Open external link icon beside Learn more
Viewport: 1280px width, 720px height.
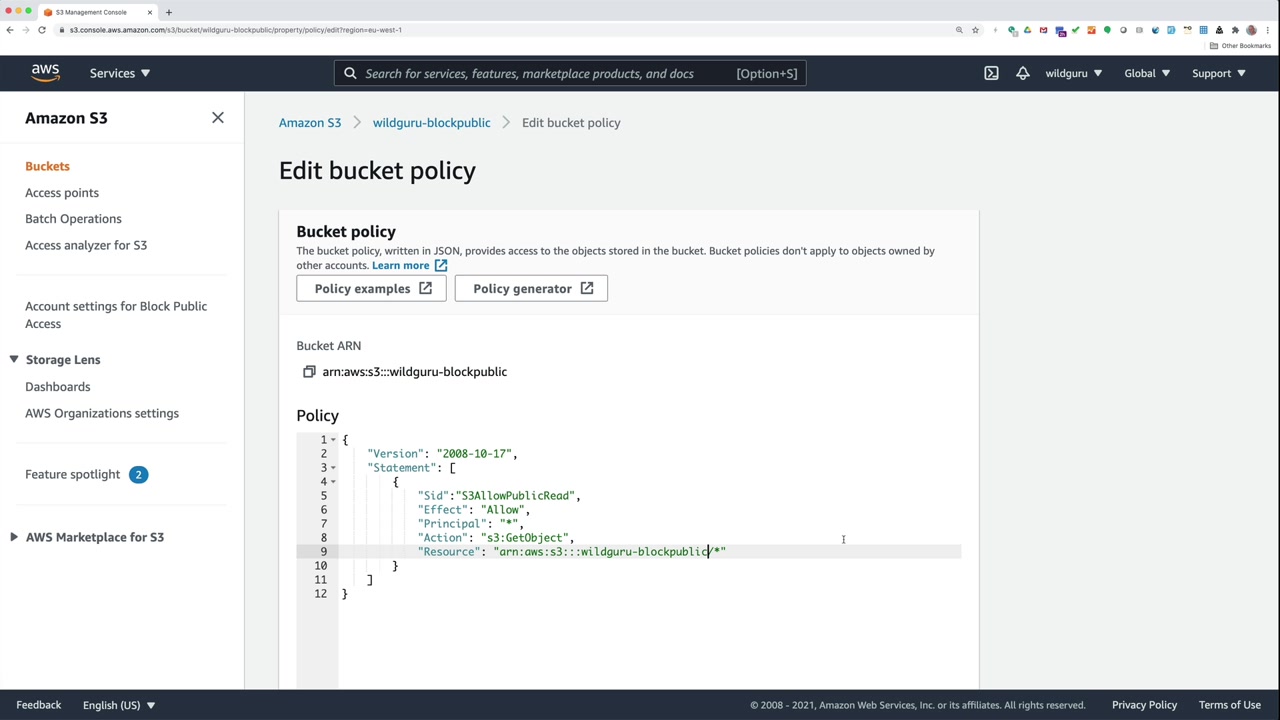point(441,266)
